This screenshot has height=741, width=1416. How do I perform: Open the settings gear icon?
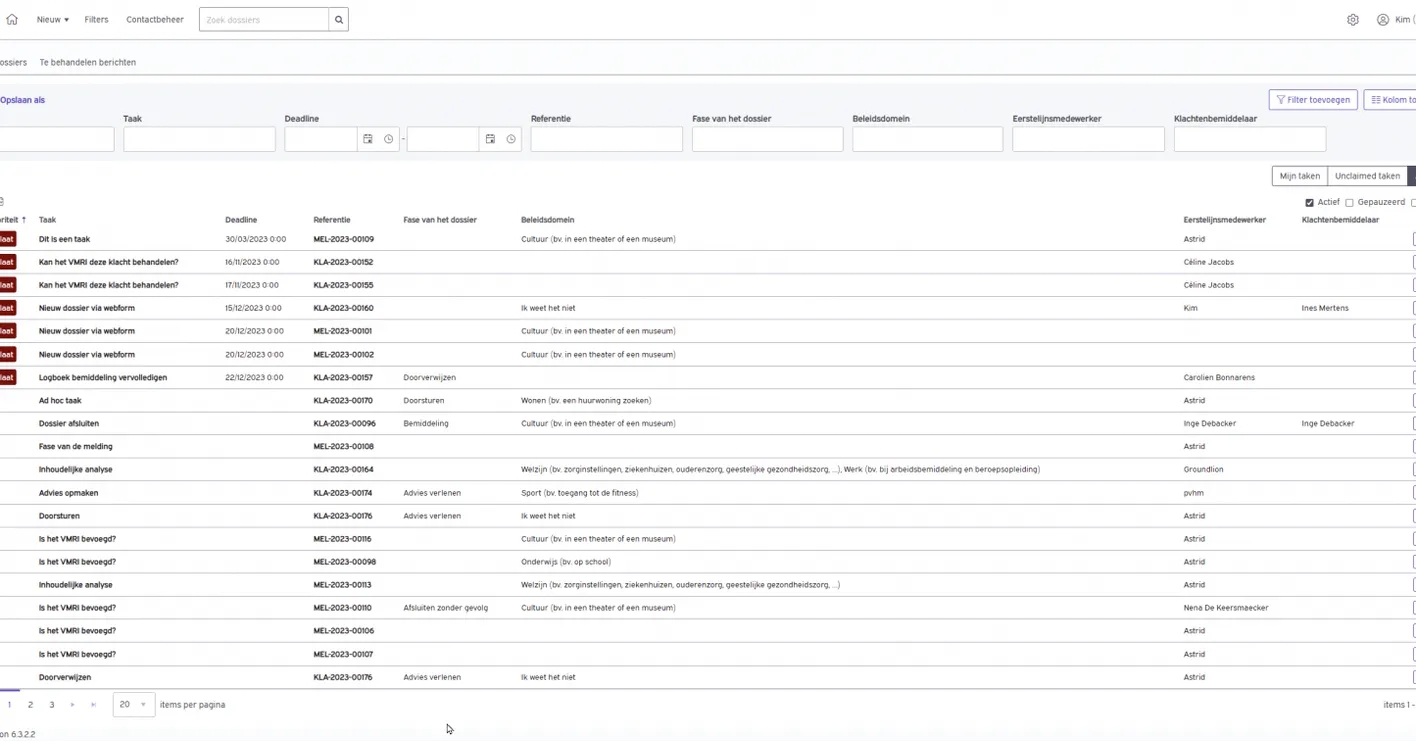1353,19
